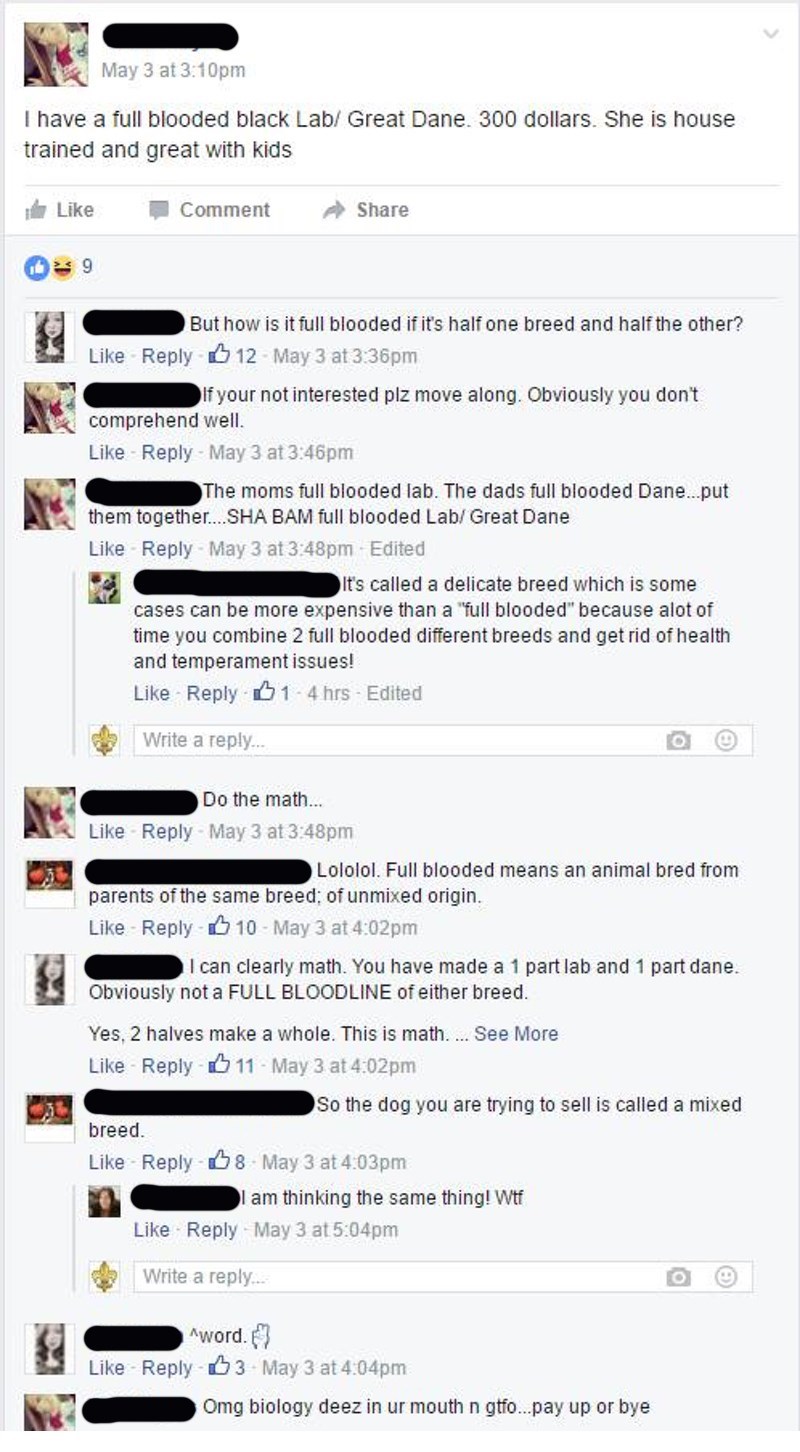Click the Comment button under the post
The height and width of the screenshot is (1452, 800).
(x=209, y=210)
